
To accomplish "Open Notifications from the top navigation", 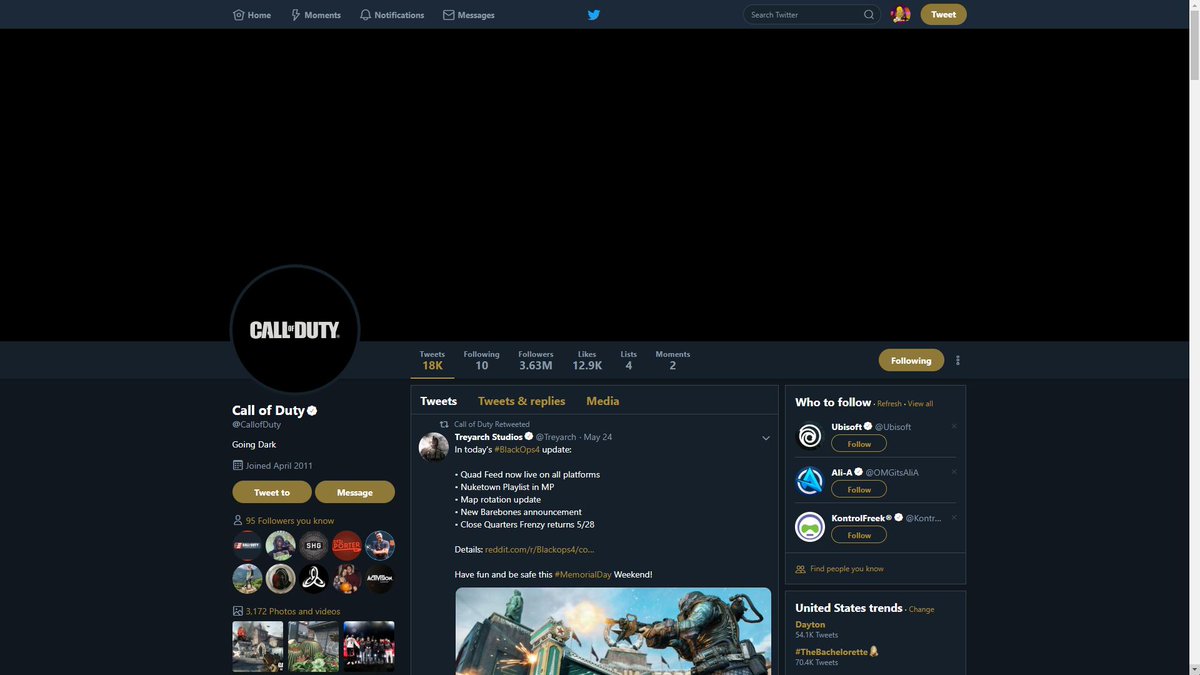I will coord(392,15).
